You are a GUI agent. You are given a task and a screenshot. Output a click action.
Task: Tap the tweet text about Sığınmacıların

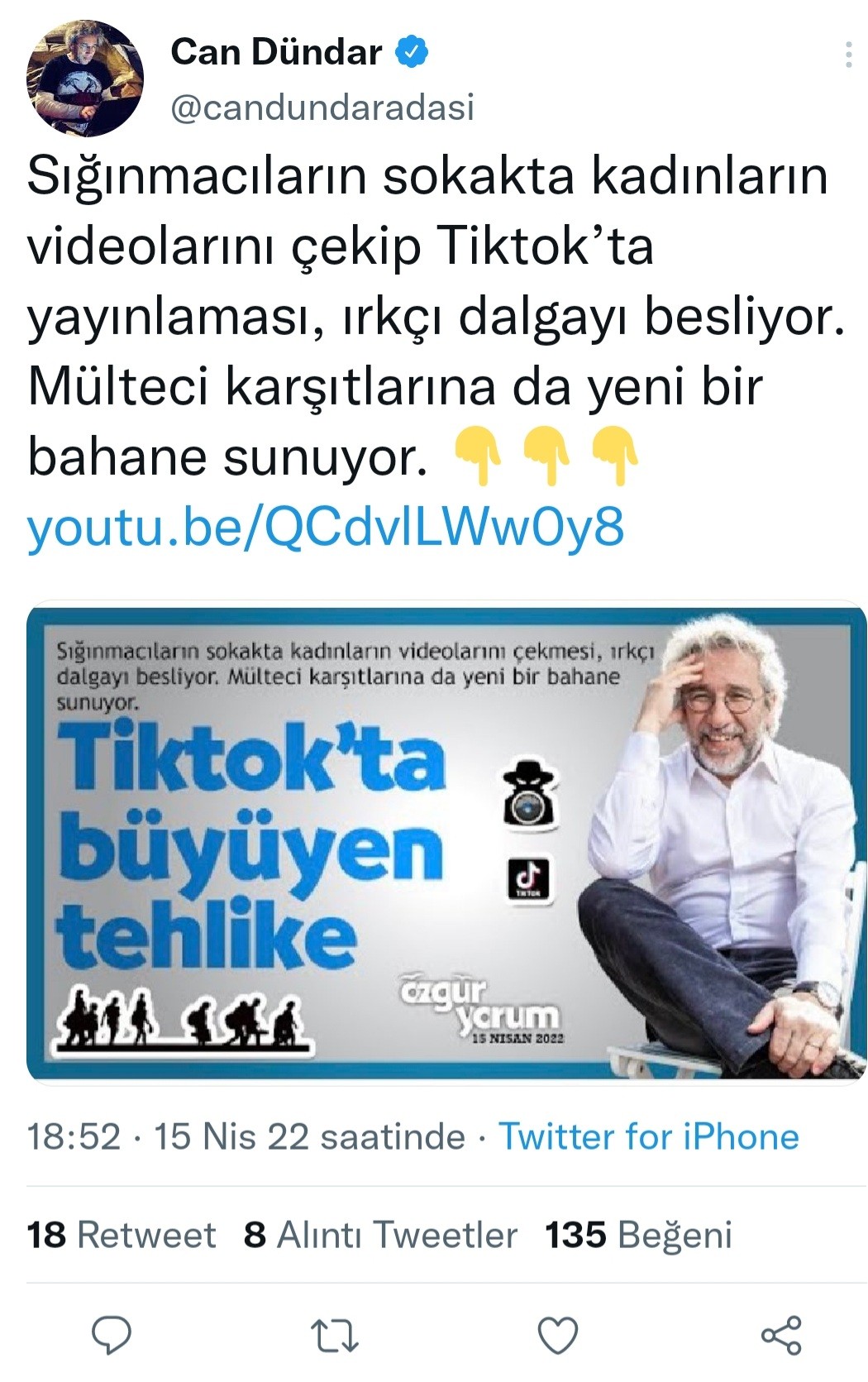(x=436, y=315)
